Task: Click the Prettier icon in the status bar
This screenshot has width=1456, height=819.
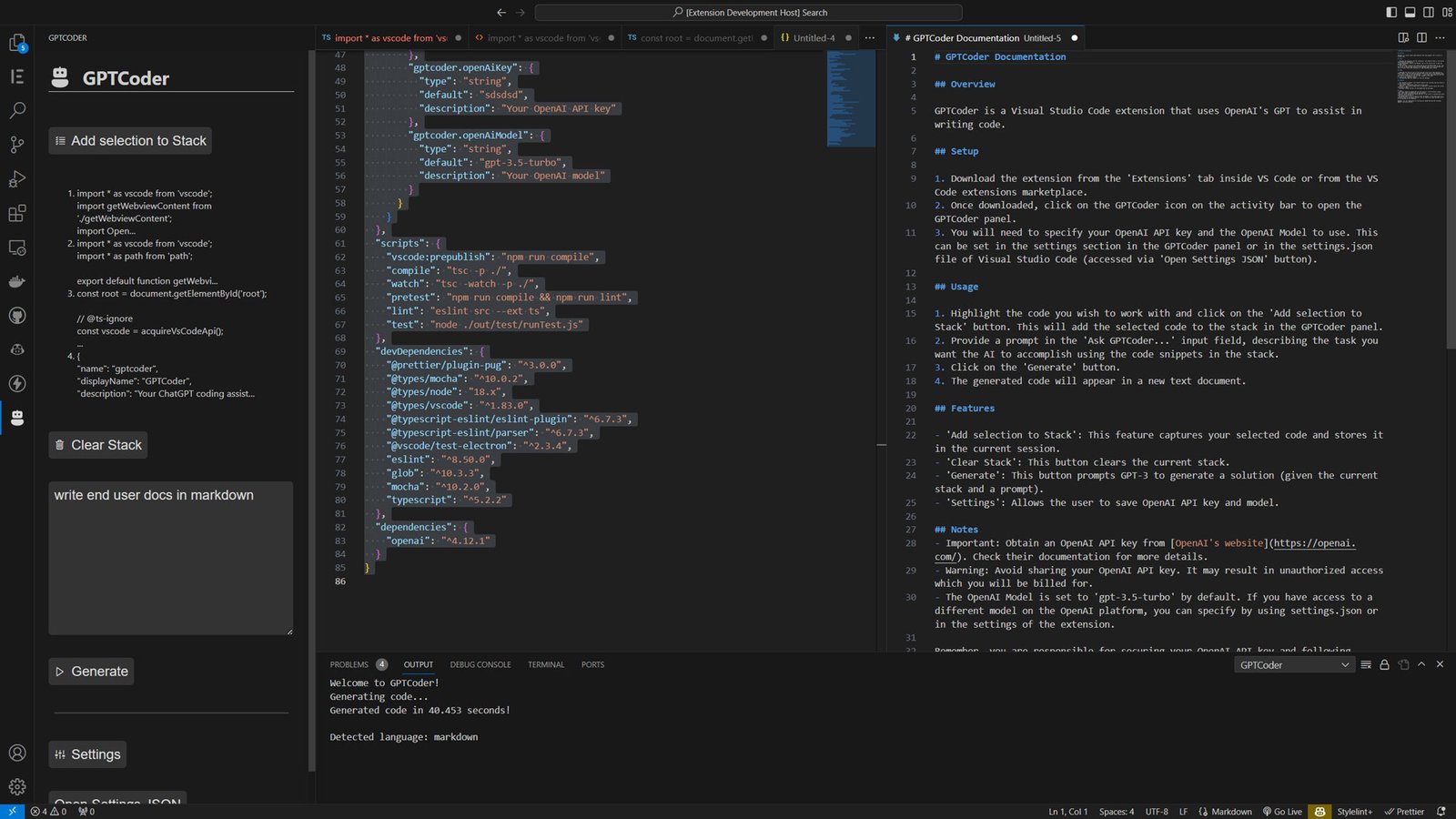Action: (x=1404, y=811)
